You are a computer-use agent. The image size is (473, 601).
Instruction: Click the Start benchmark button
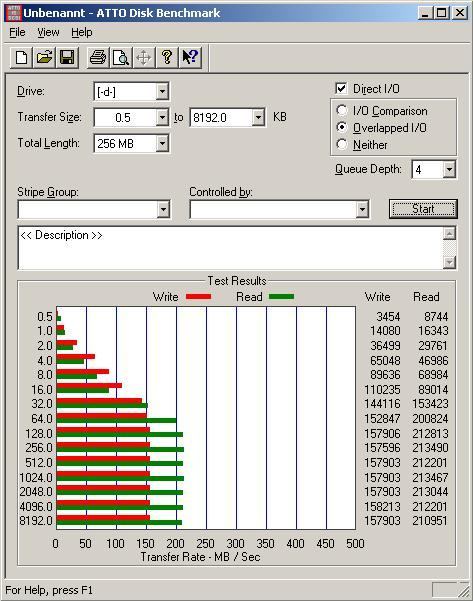423,209
